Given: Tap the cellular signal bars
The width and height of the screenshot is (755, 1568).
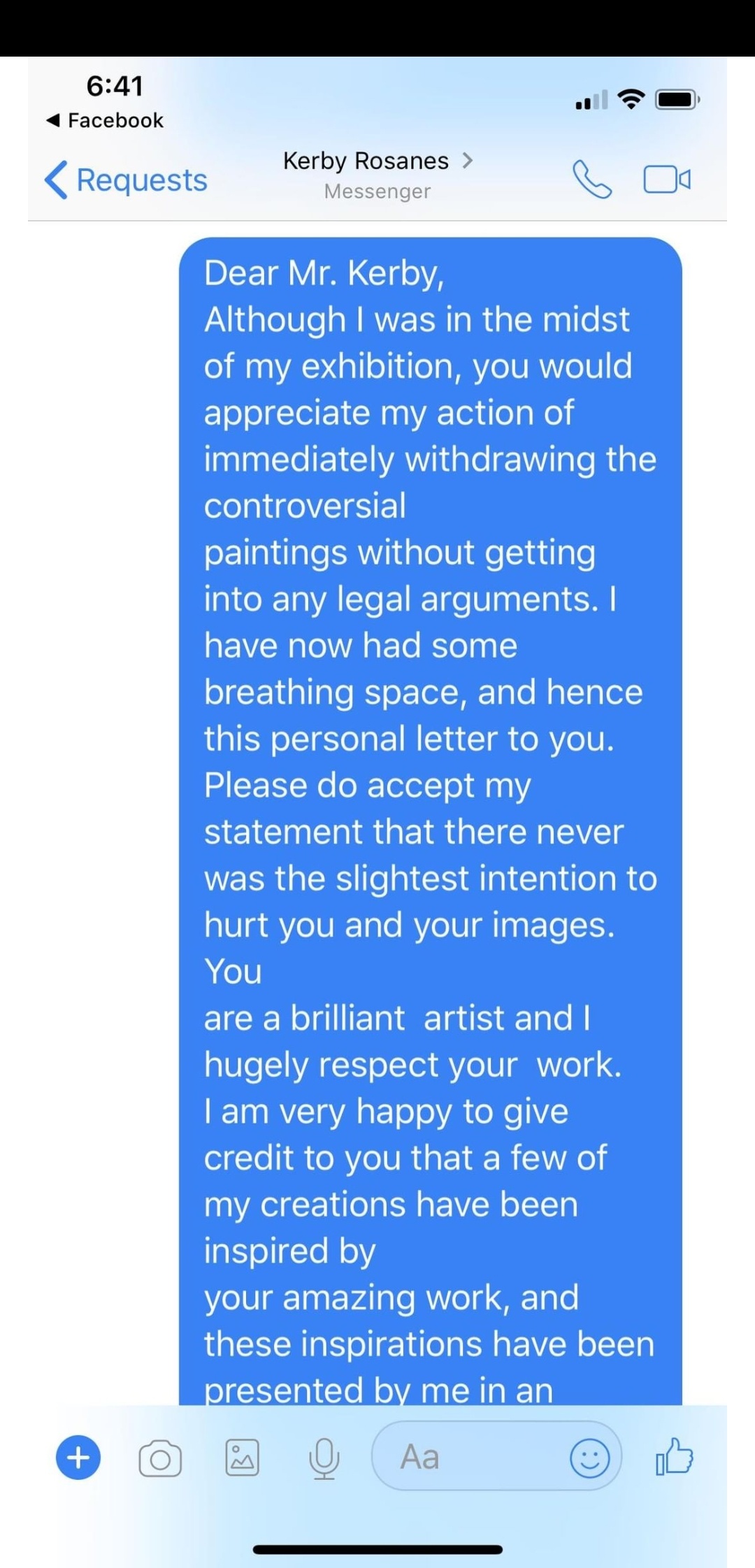Looking at the screenshot, I should [591, 101].
